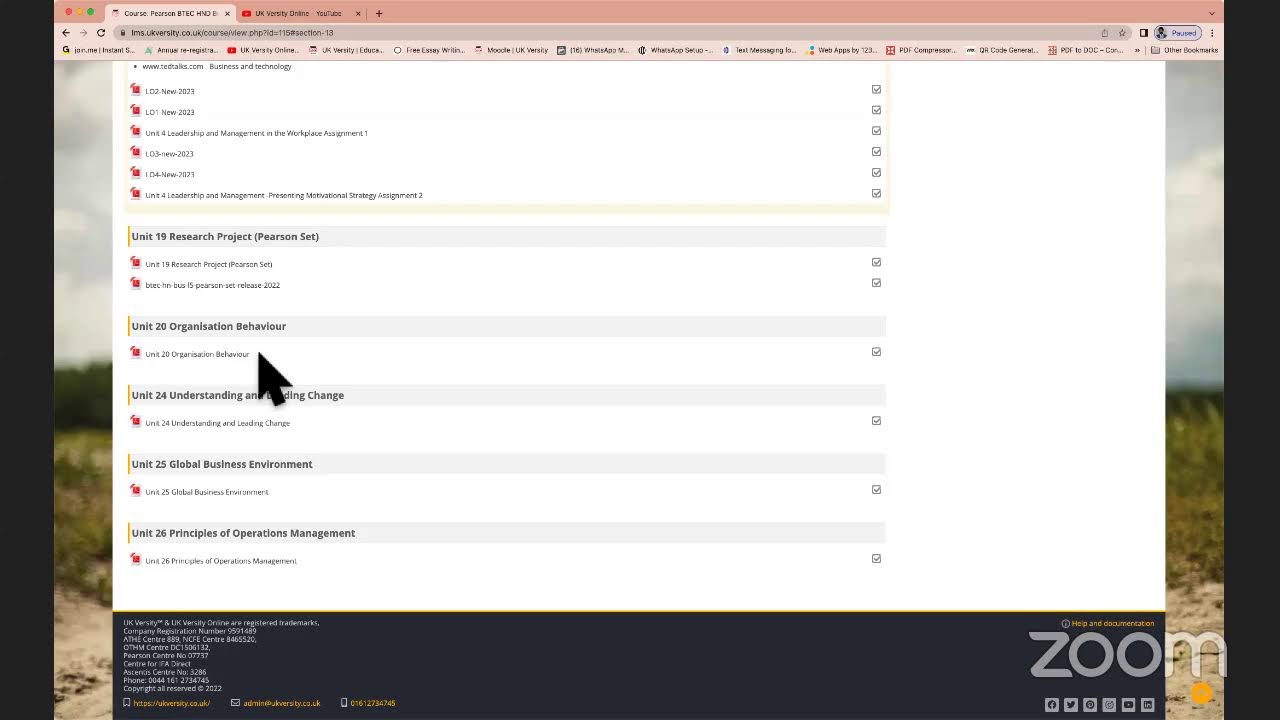Select the Unit 20 Organisation Behaviour section heading

[208, 326]
